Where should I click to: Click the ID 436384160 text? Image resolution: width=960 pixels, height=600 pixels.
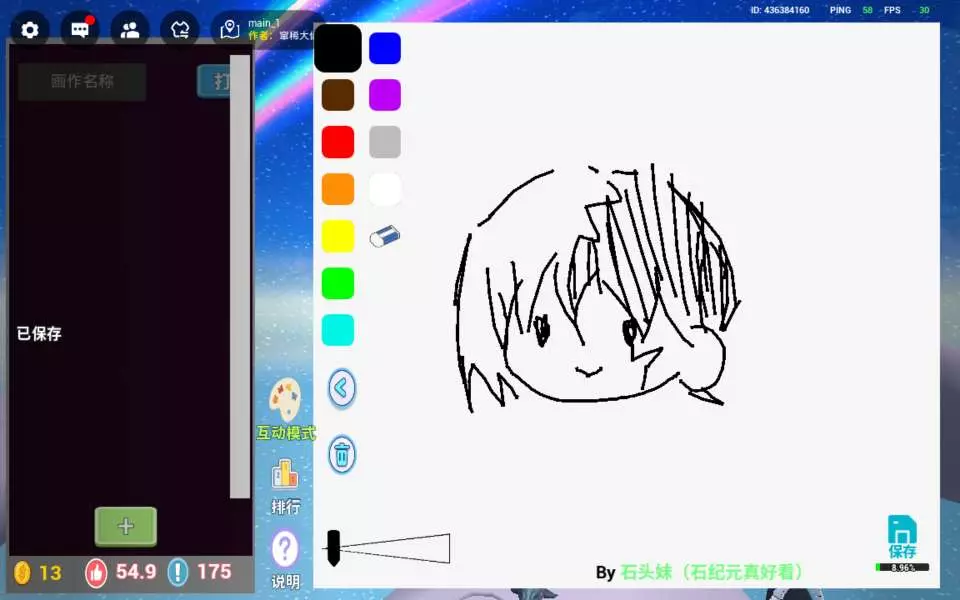pyautogui.click(x=779, y=10)
